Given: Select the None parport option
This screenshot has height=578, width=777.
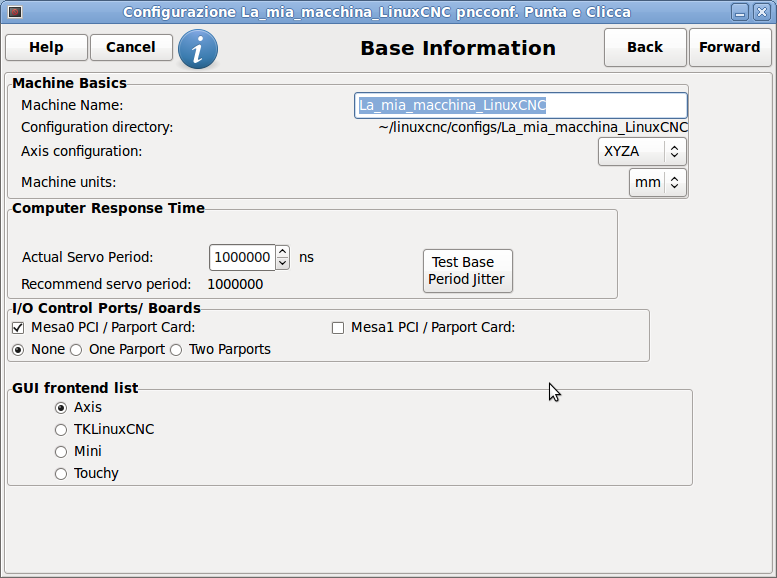Looking at the screenshot, I should (18, 350).
